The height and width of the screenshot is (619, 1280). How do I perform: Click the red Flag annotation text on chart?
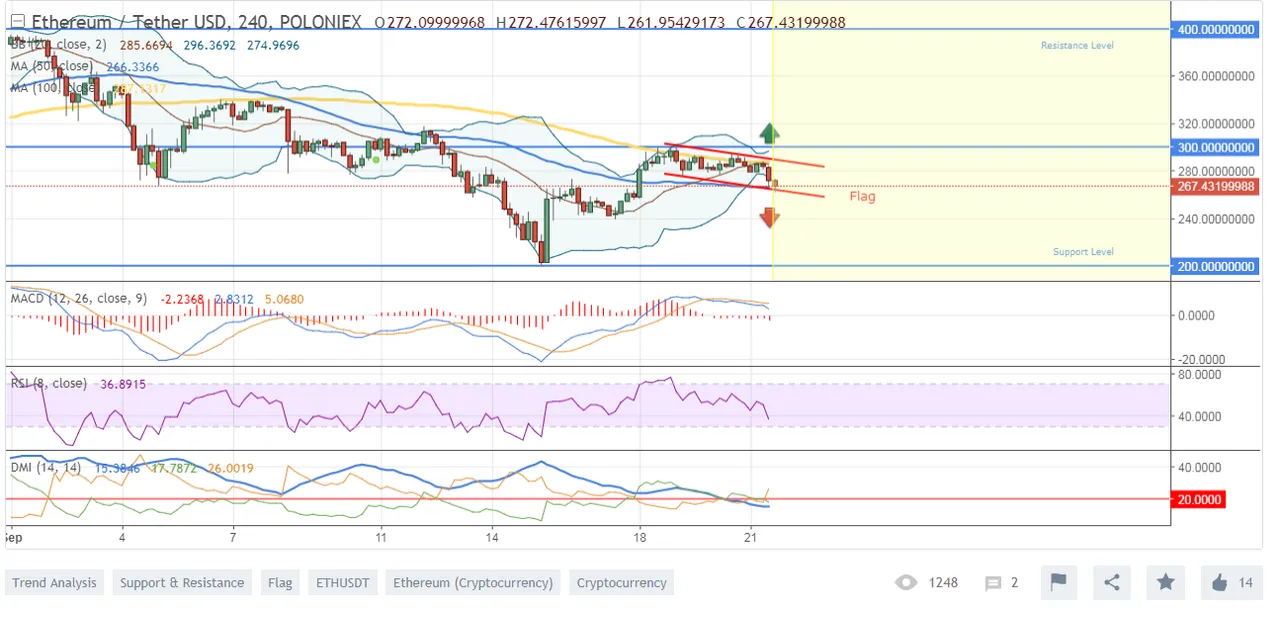pyautogui.click(x=862, y=196)
